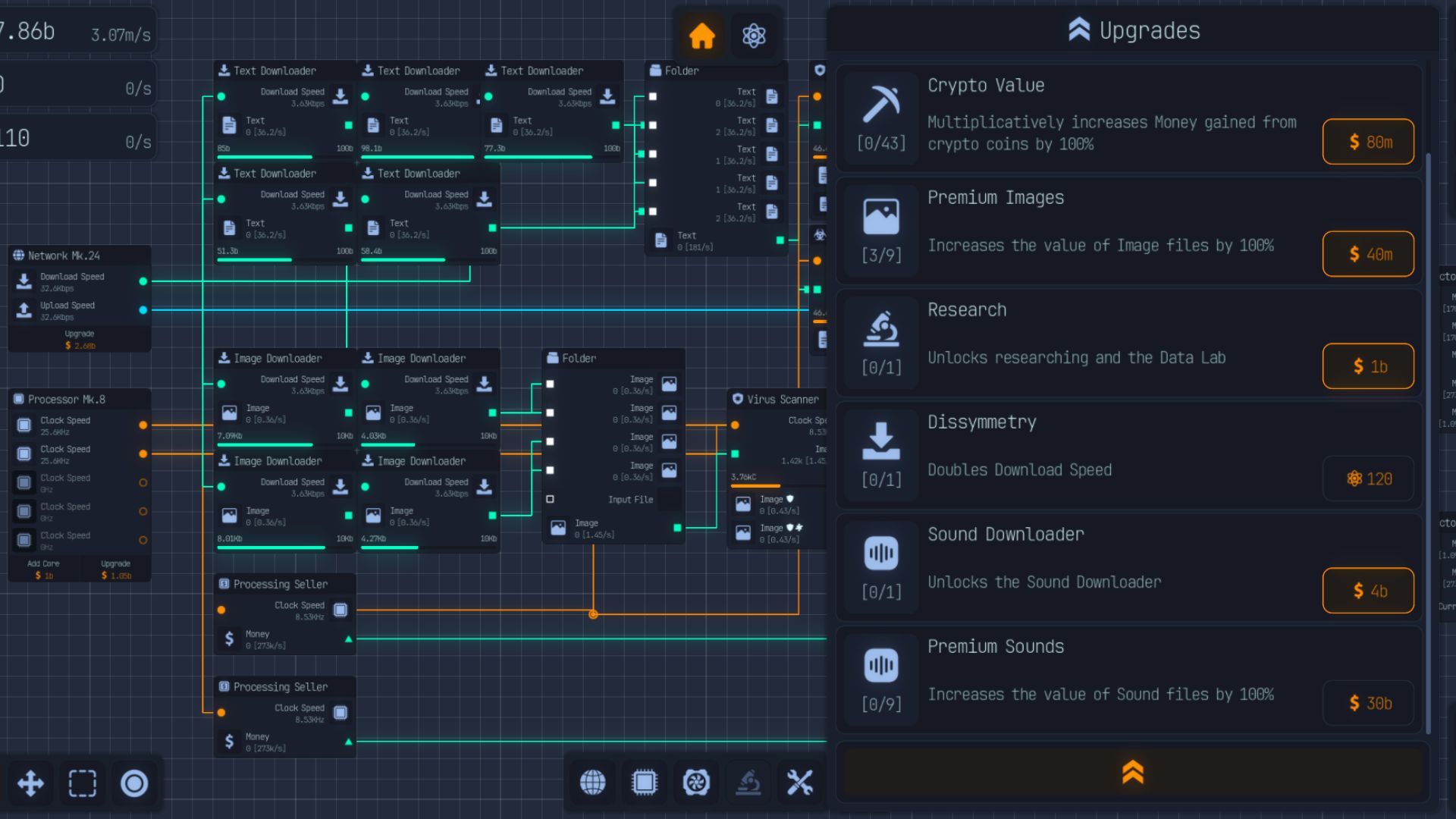Open the globe network menu
Screen dimensions: 1456x819
(592, 782)
